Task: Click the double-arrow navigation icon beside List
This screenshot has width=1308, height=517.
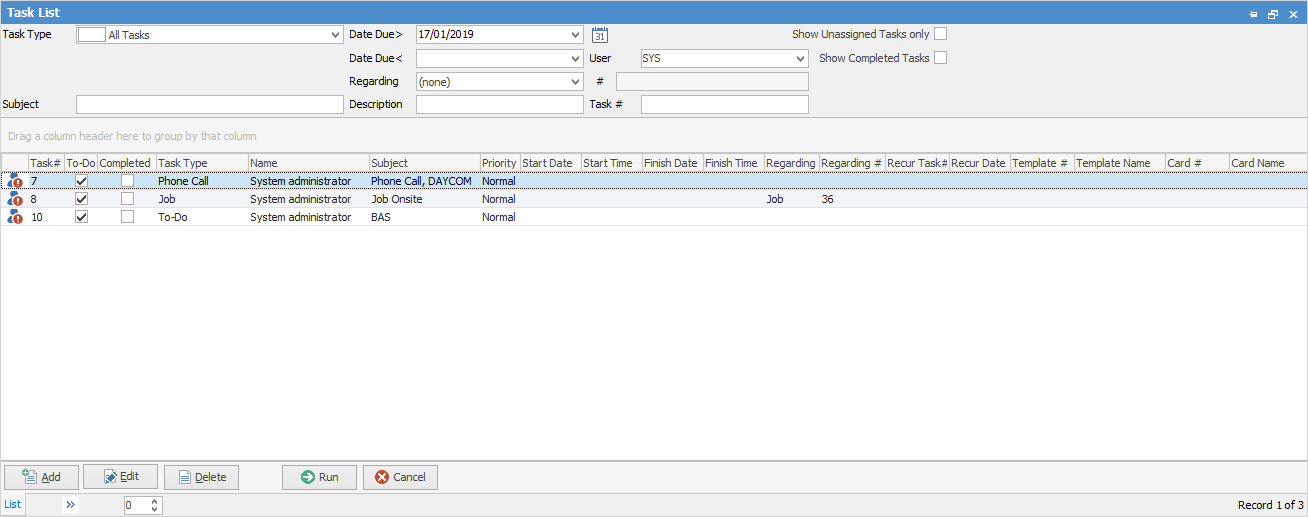Action: [x=71, y=505]
